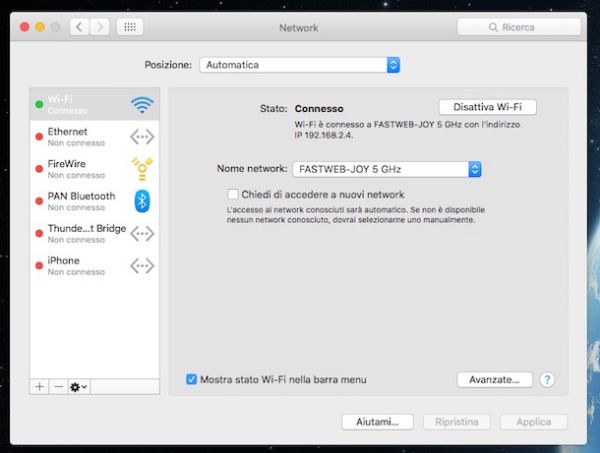Open the Posizione dropdown menu
This screenshot has height=453, width=600.
click(x=299, y=65)
